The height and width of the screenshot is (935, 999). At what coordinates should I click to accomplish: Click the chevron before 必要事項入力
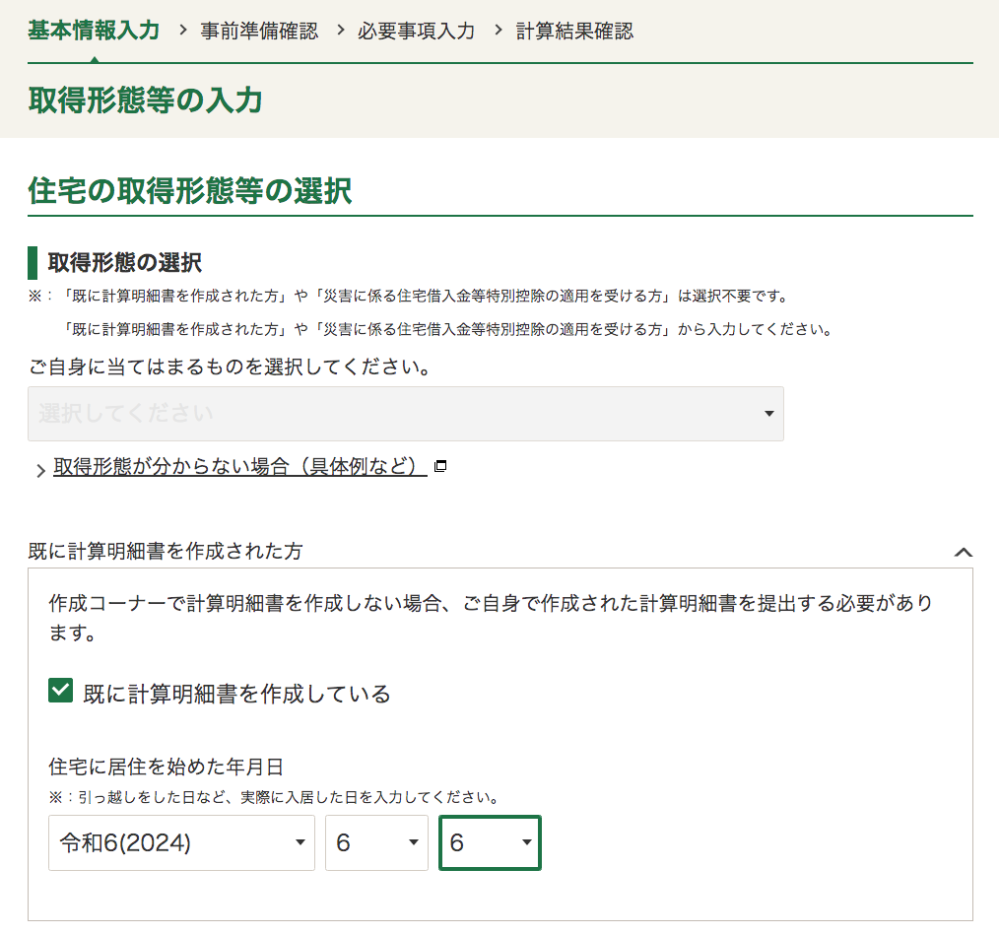click(340, 31)
